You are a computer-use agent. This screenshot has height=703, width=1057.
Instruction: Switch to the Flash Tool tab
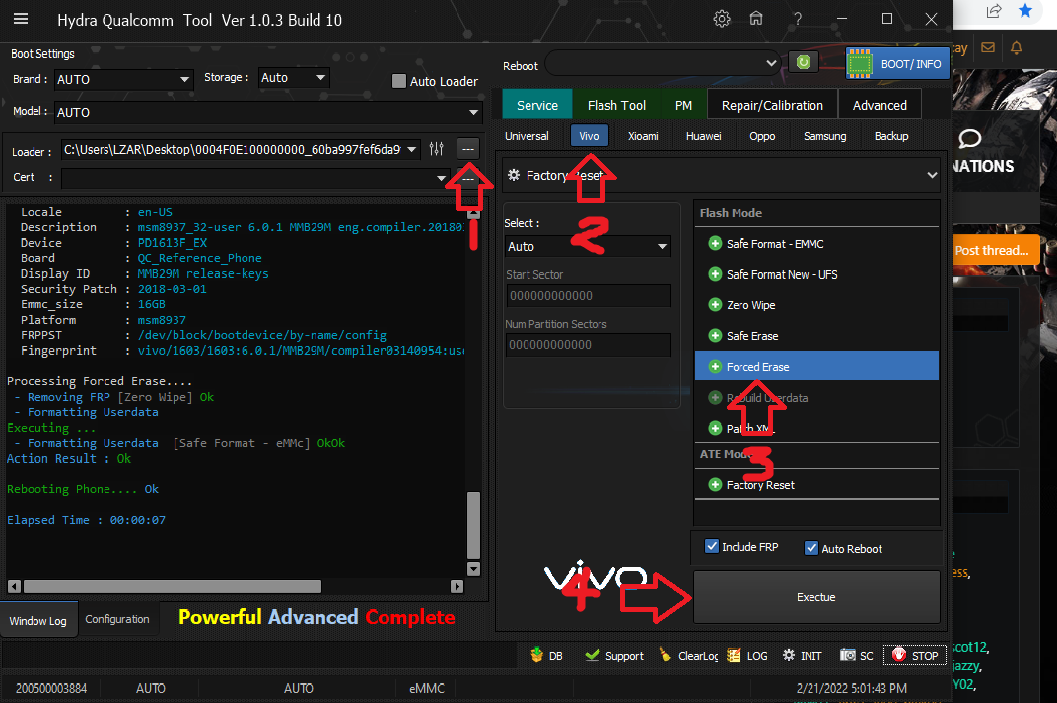pos(617,105)
